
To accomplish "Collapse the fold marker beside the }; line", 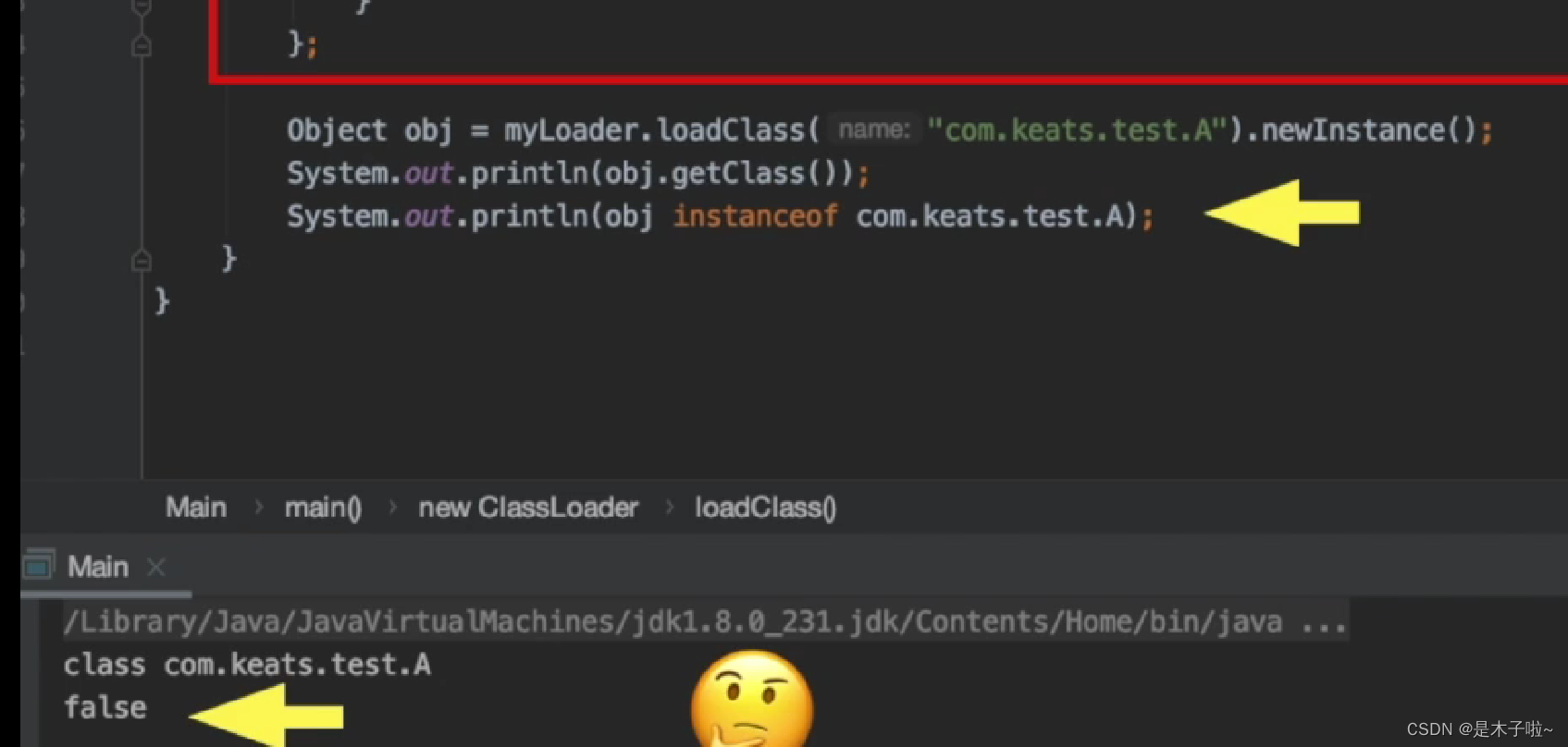I will 141,45.
